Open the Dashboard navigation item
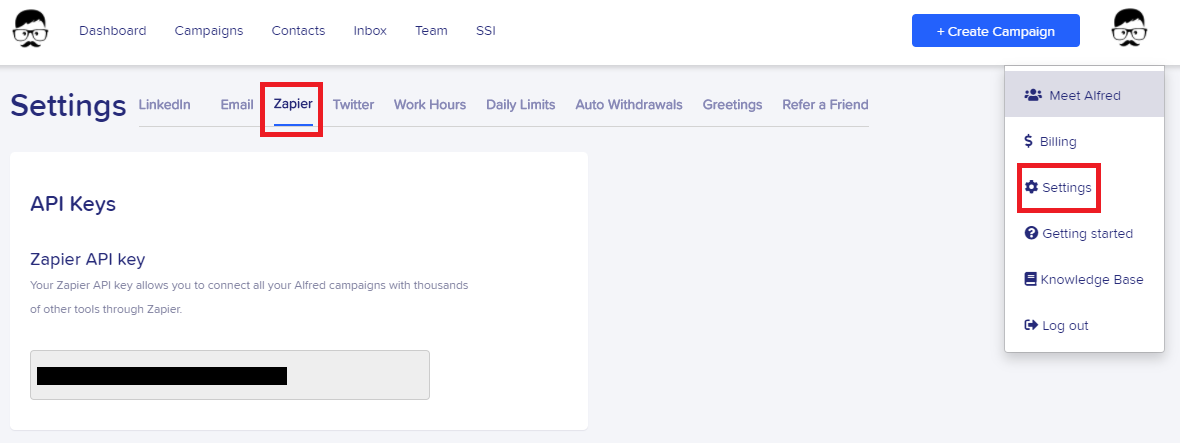Viewport: 1180px width, 443px height. tap(113, 31)
